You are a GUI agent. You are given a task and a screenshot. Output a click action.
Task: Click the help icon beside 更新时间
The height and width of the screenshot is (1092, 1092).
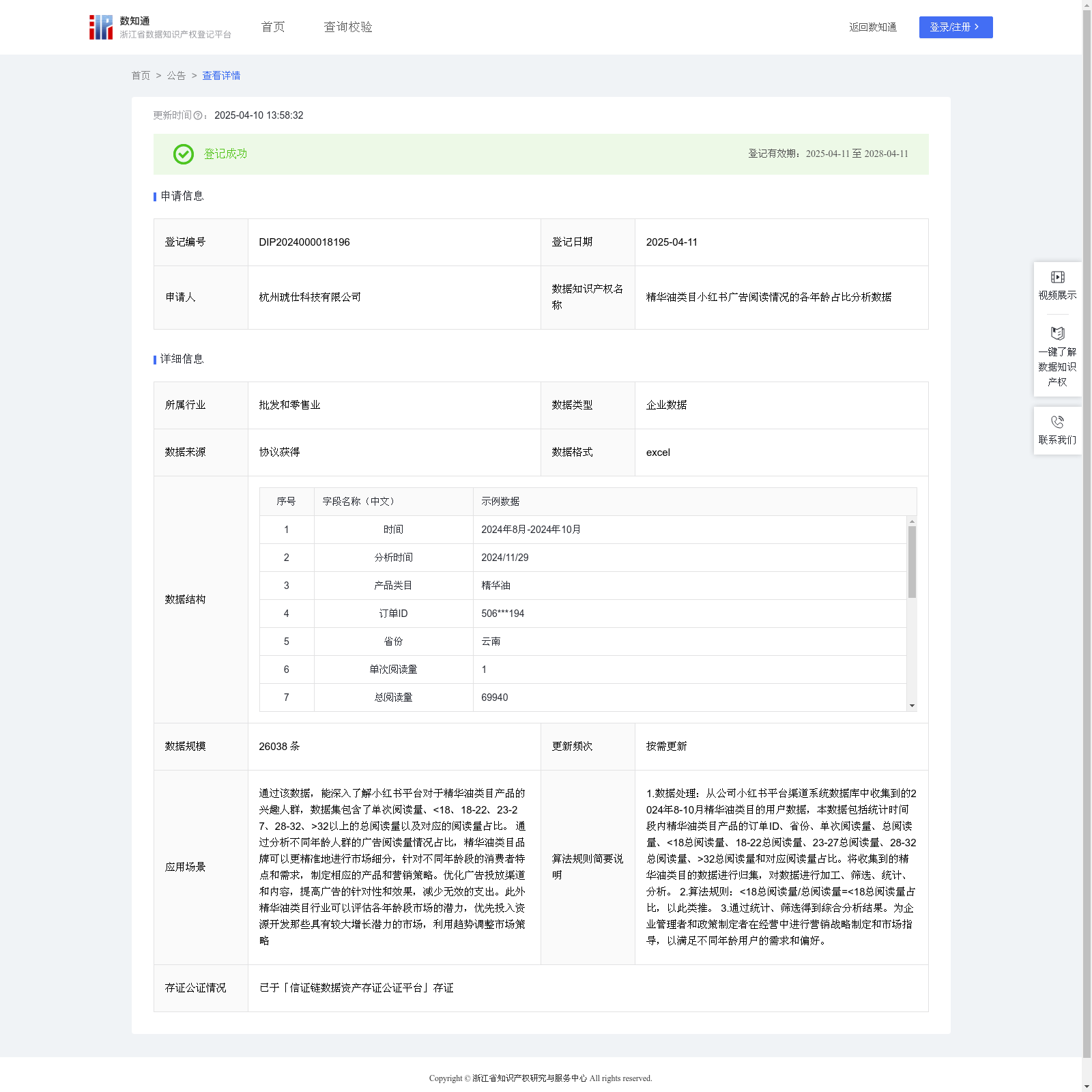pyautogui.click(x=198, y=116)
